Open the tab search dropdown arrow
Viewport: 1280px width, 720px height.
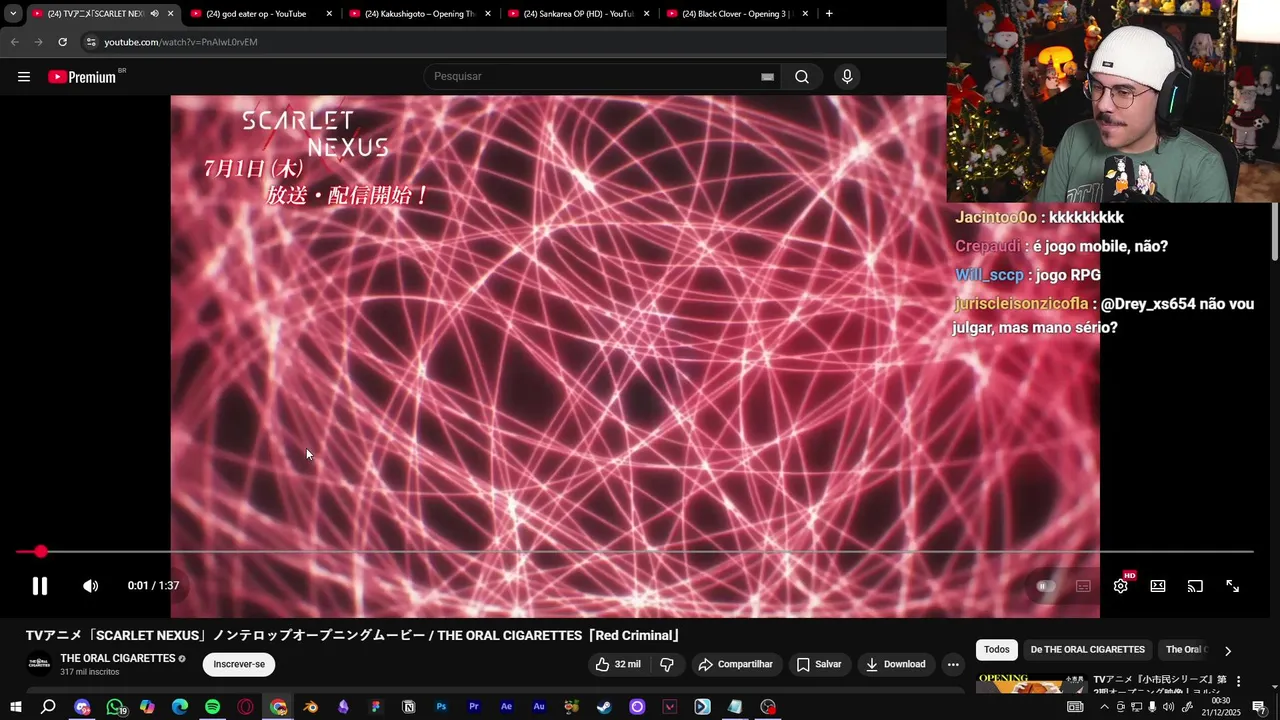(x=13, y=14)
